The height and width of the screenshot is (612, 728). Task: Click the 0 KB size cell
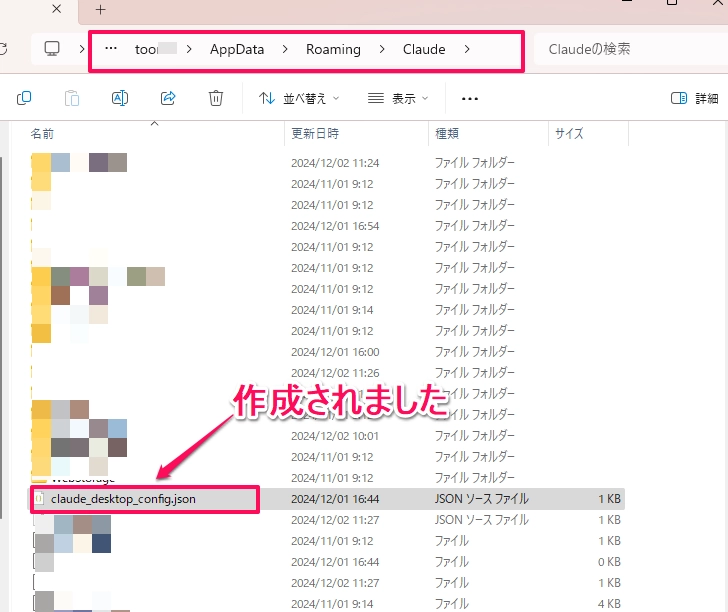pos(609,562)
